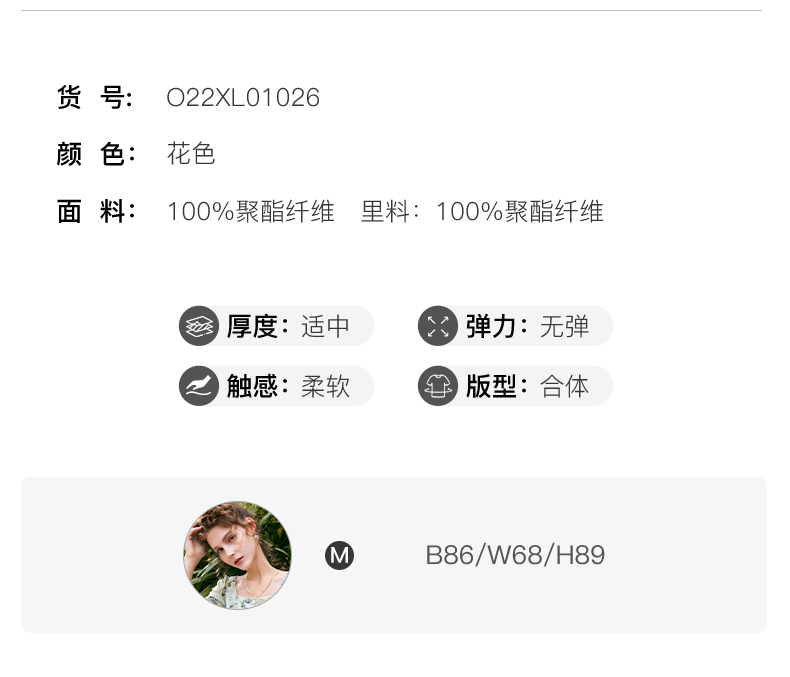Click the hand touch-feel icon
Image resolution: width=790 pixels, height=677 pixels.
click(199, 386)
